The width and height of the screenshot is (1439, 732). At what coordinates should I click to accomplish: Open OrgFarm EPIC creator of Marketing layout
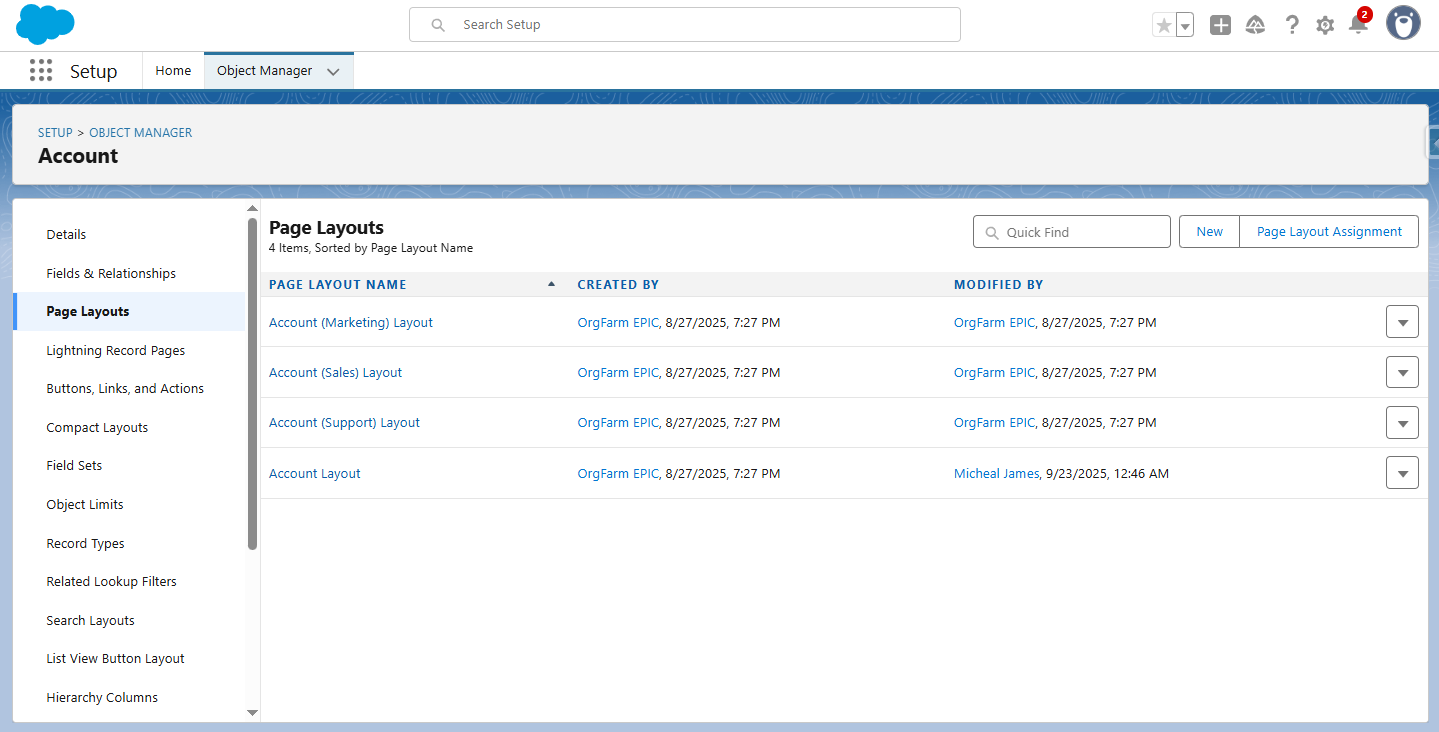click(x=618, y=323)
